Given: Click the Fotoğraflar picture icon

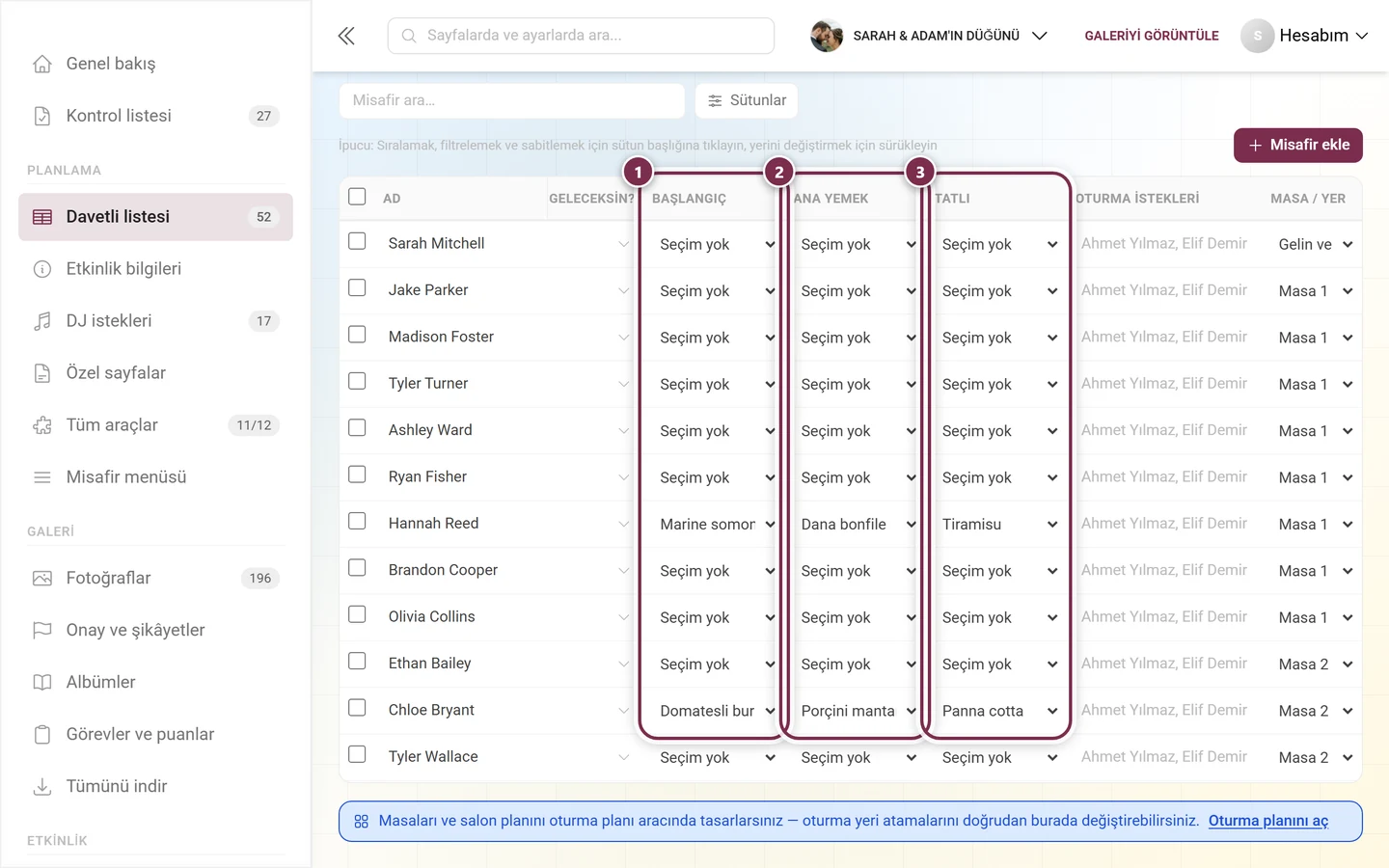Looking at the screenshot, I should tap(42, 579).
